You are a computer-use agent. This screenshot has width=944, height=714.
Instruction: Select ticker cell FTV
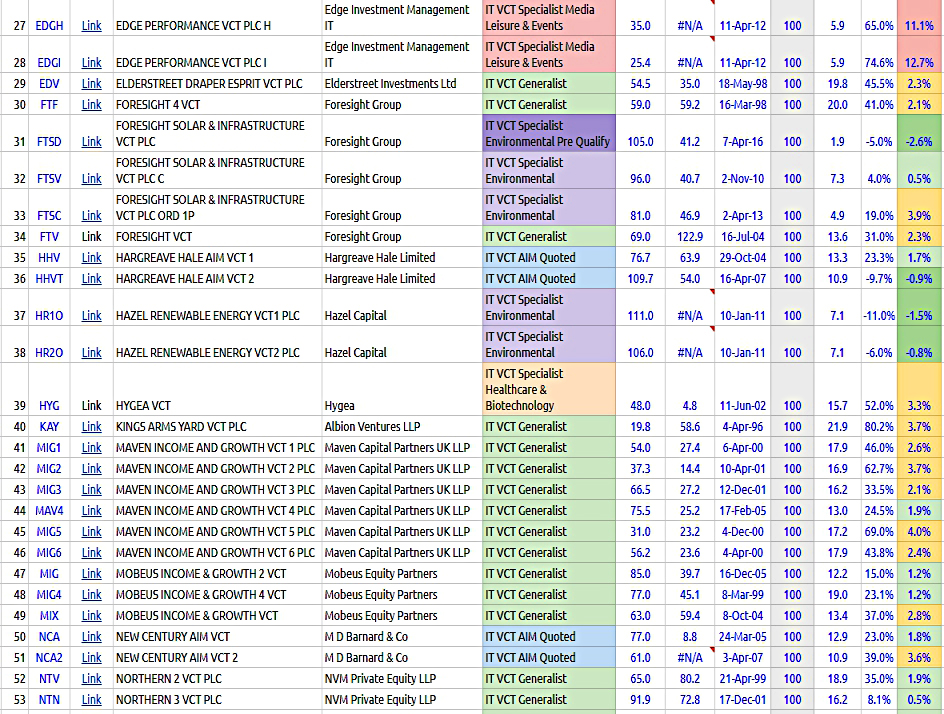pyautogui.click(x=49, y=237)
